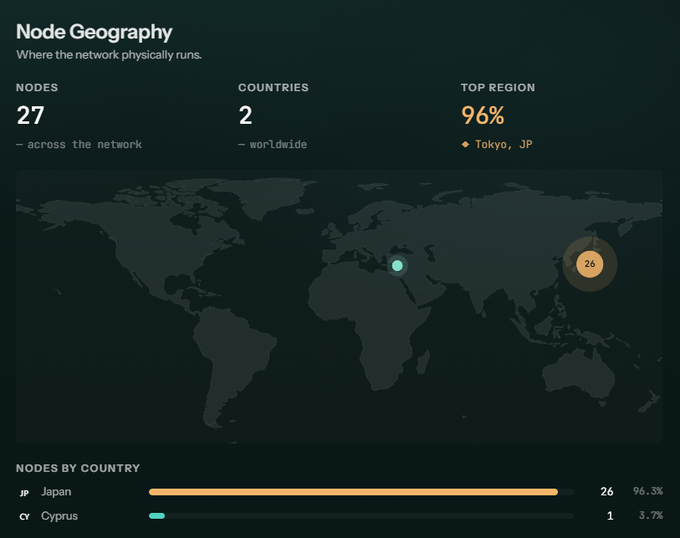Select the teal Cyprus progress bar
The height and width of the screenshot is (538, 680).
(x=157, y=516)
